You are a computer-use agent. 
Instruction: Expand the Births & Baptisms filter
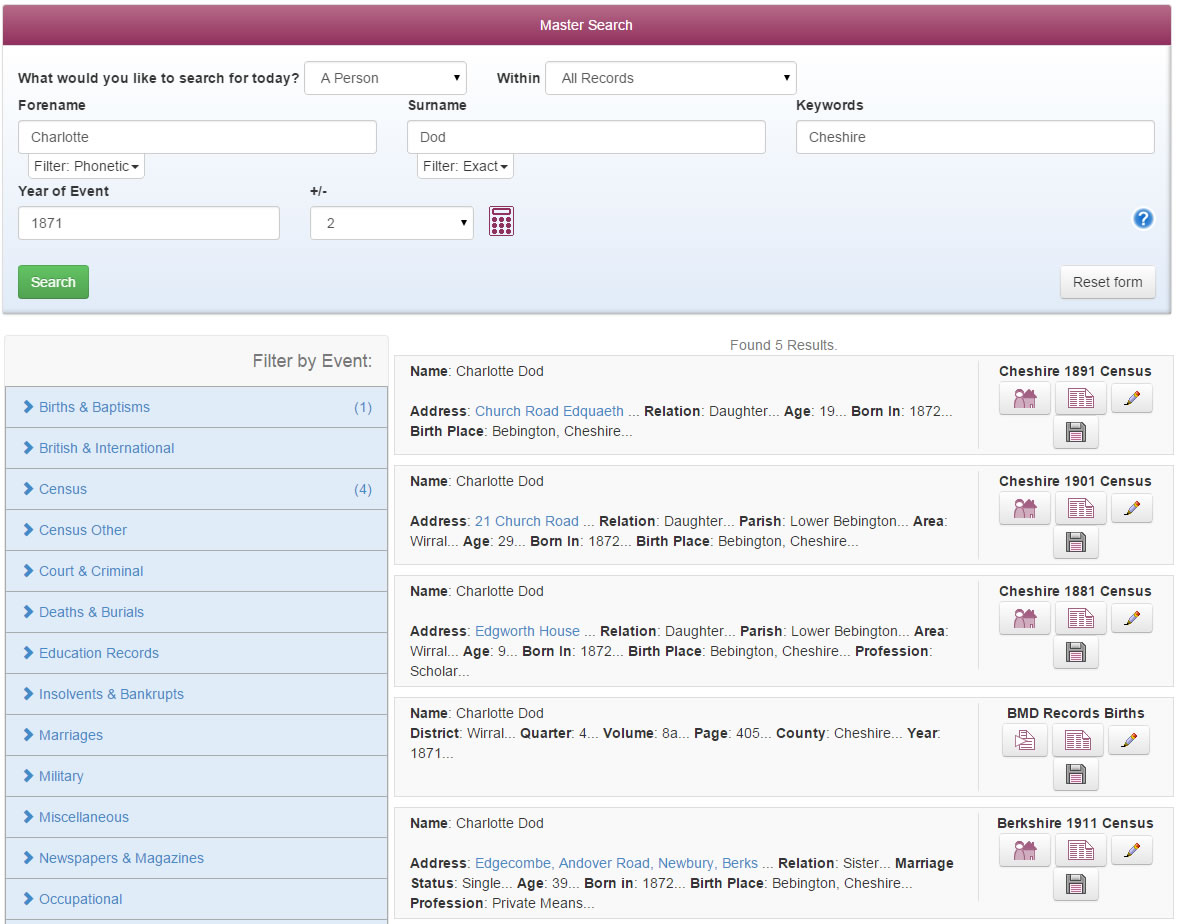coord(196,407)
